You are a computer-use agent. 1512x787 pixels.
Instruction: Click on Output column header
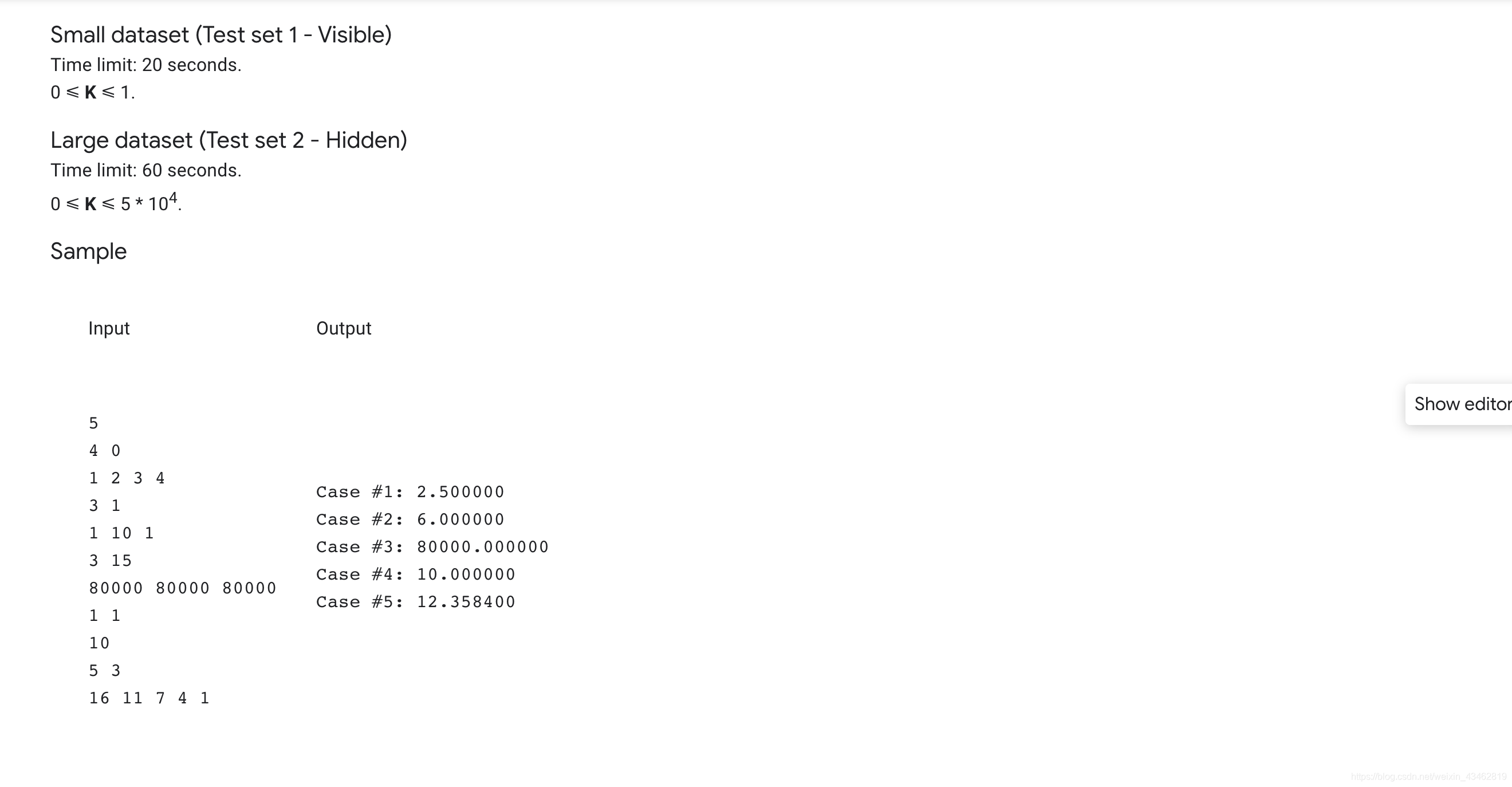tap(343, 328)
